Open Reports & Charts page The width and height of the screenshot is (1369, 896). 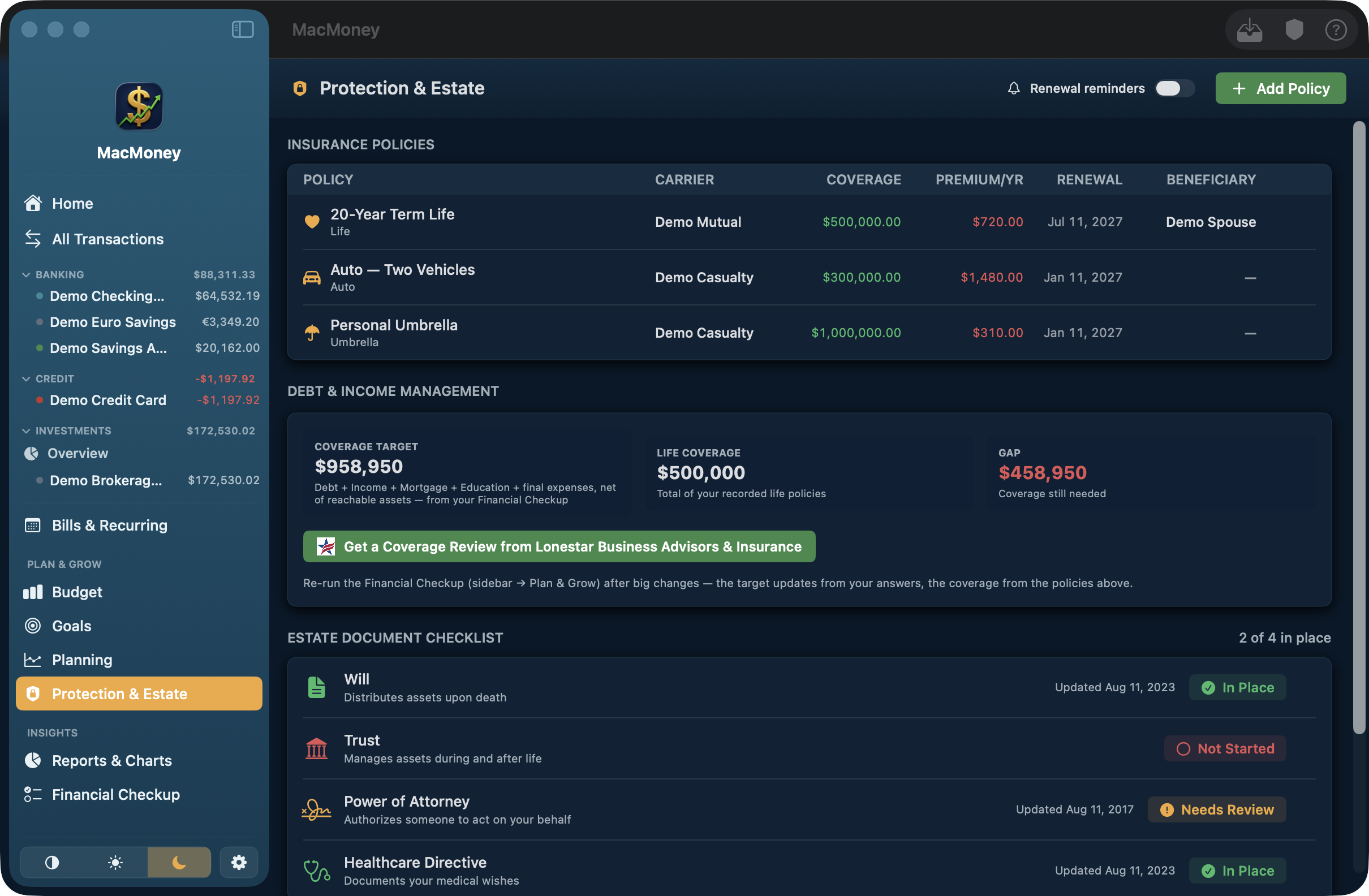point(139,760)
